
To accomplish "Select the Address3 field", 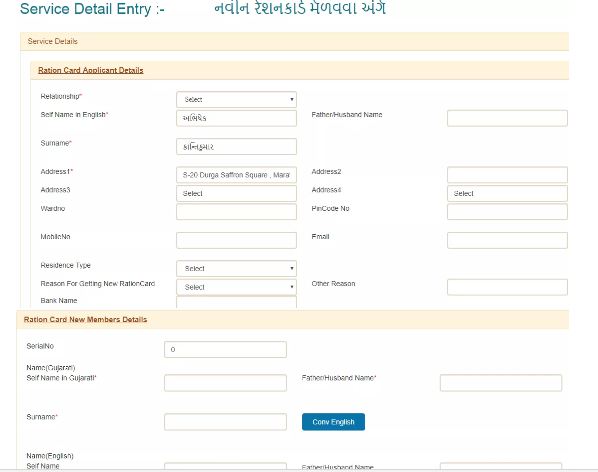I will pyautogui.click(x=236, y=193).
